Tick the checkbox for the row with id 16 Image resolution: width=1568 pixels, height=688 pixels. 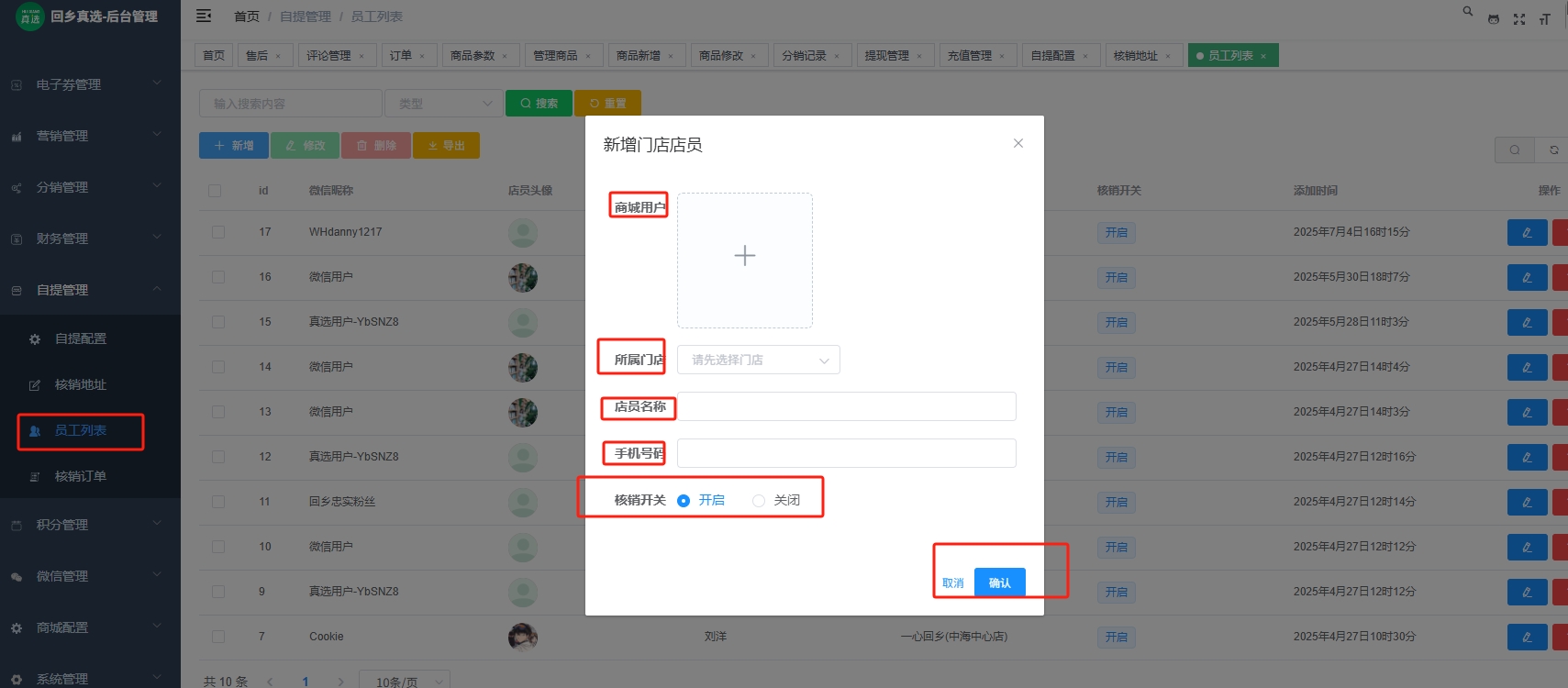click(x=218, y=277)
